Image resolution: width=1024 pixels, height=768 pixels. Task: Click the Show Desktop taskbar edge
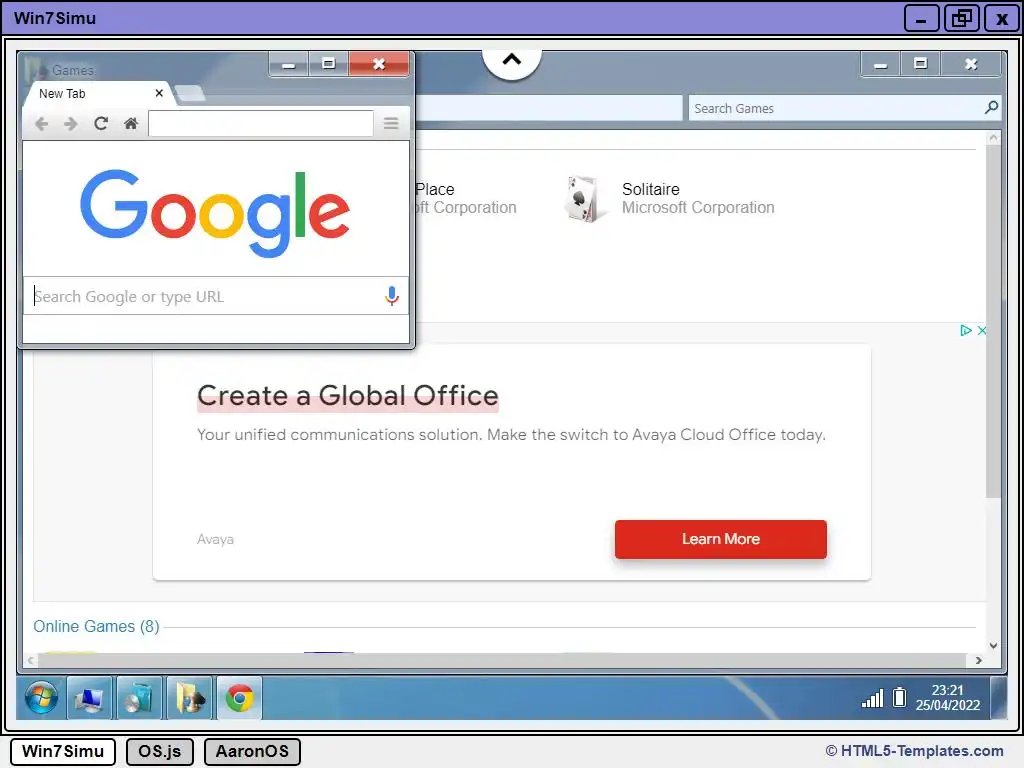[x=999, y=698]
